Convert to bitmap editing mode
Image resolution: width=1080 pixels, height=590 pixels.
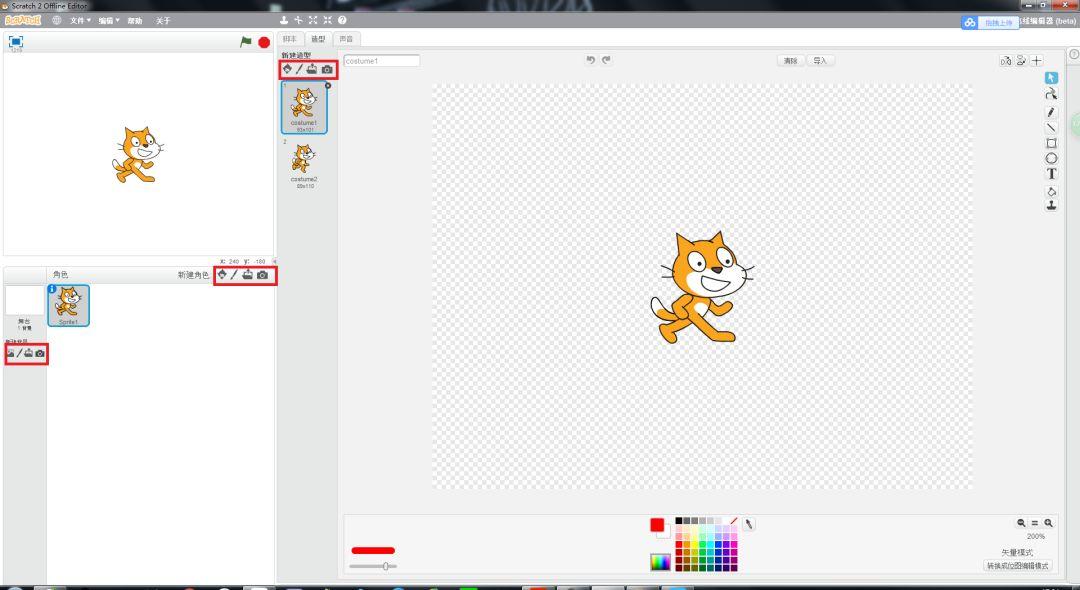click(1017, 566)
